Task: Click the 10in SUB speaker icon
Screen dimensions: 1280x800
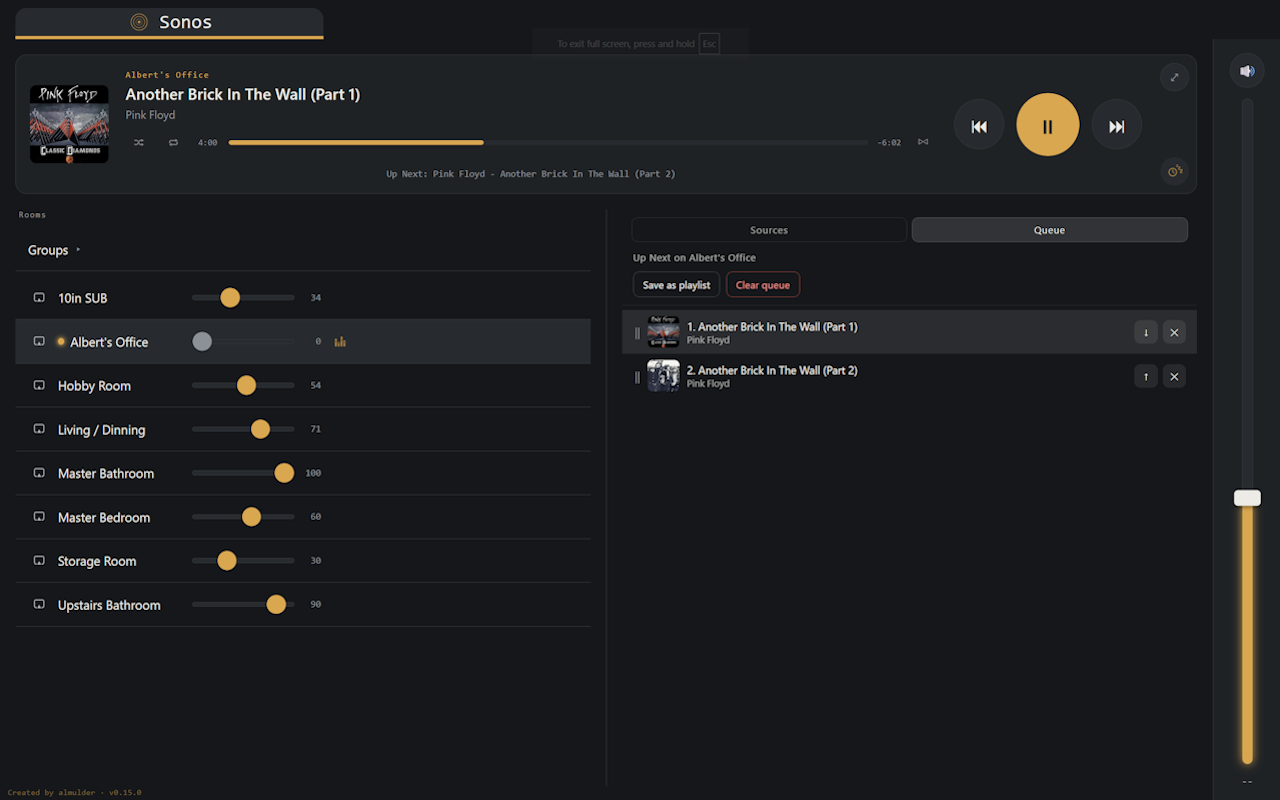Action: click(x=39, y=298)
